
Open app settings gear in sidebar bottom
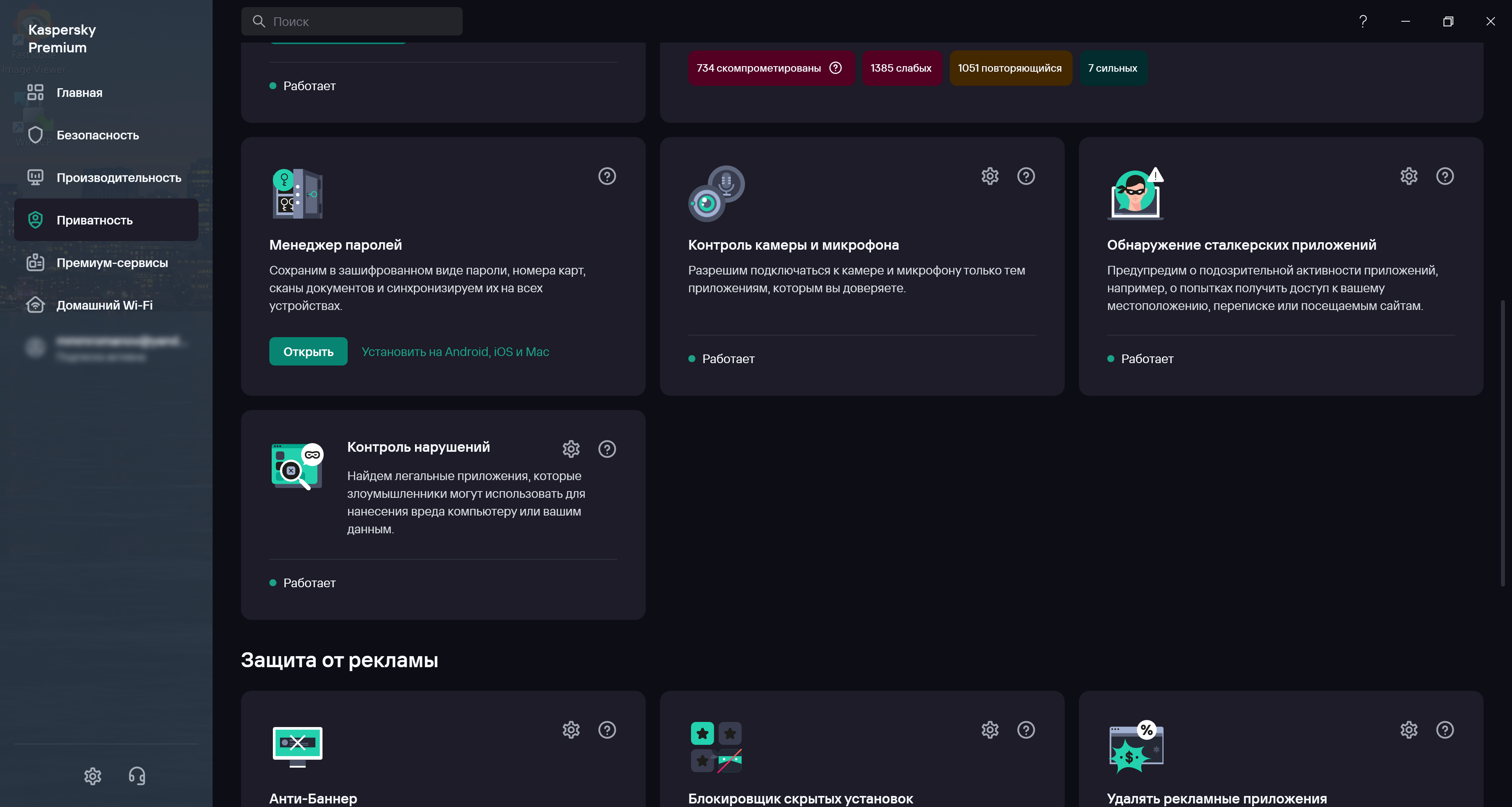pyautogui.click(x=93, y=776)
